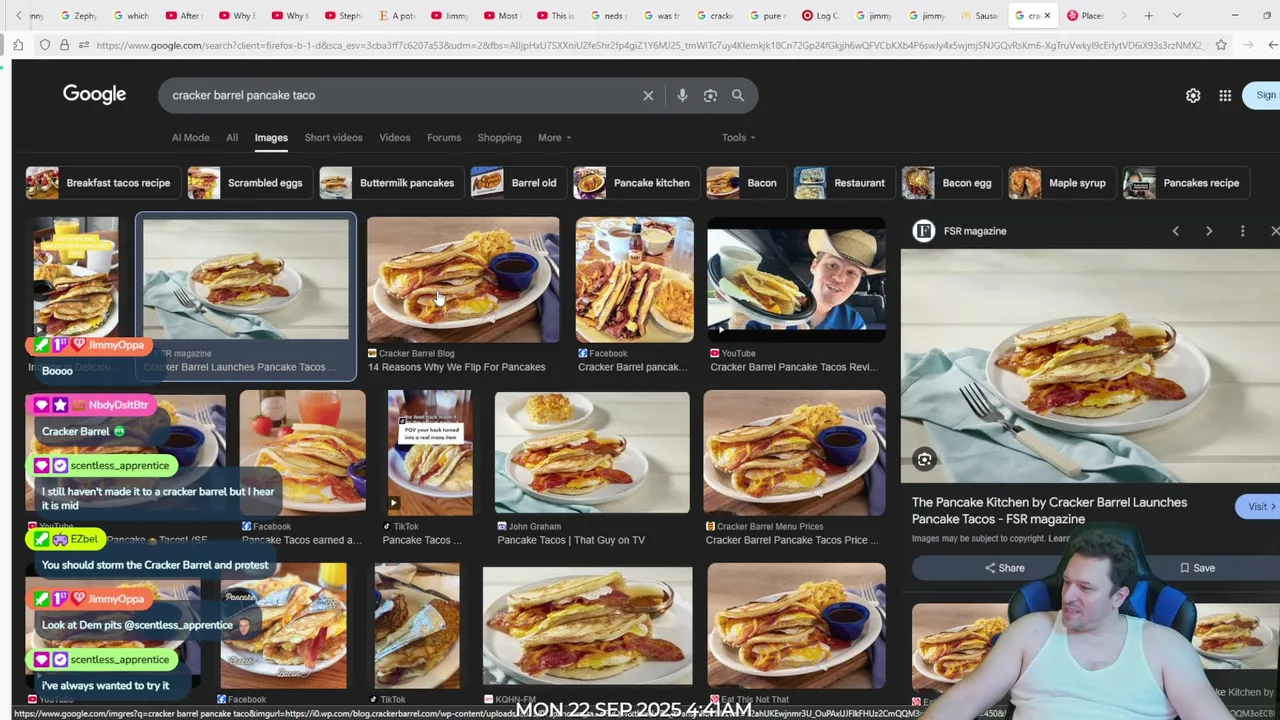
Task: Open the shield tracking protection icon
Action: point(45,45)
